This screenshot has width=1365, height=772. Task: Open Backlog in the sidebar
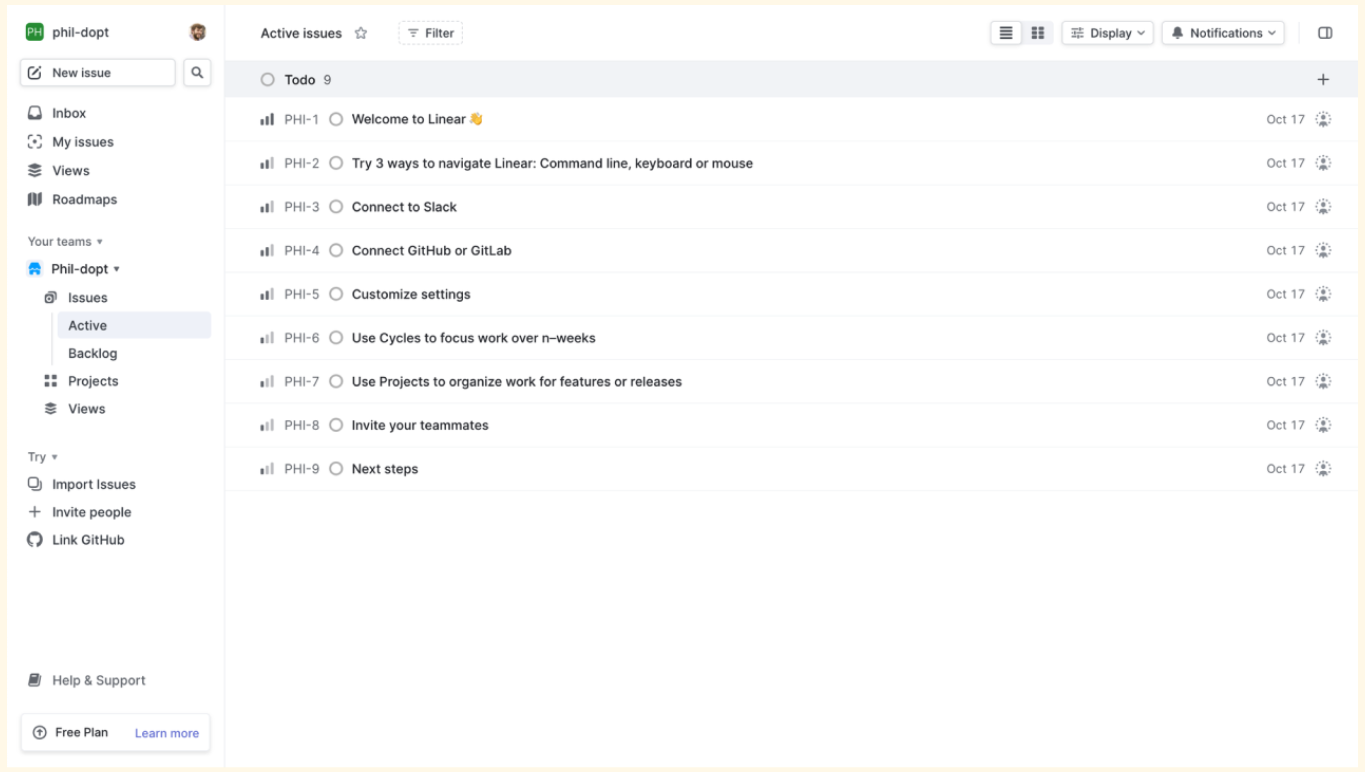(x=92, y=353)
